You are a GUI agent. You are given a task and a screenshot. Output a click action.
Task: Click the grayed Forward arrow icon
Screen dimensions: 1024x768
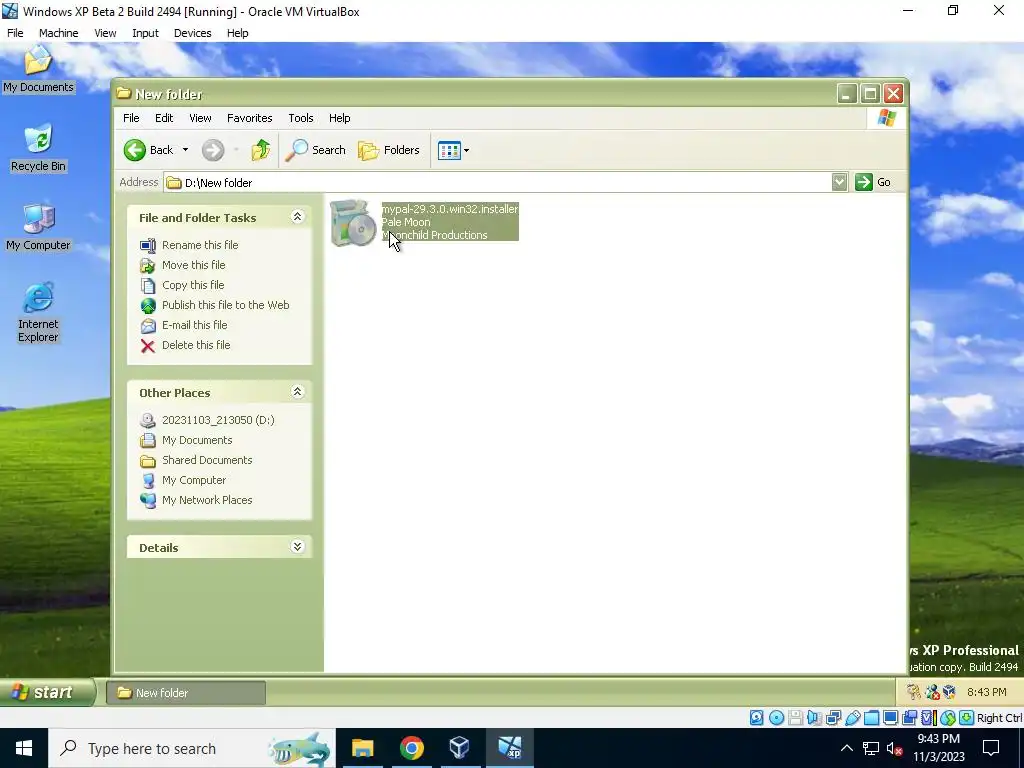pos(212,150)
